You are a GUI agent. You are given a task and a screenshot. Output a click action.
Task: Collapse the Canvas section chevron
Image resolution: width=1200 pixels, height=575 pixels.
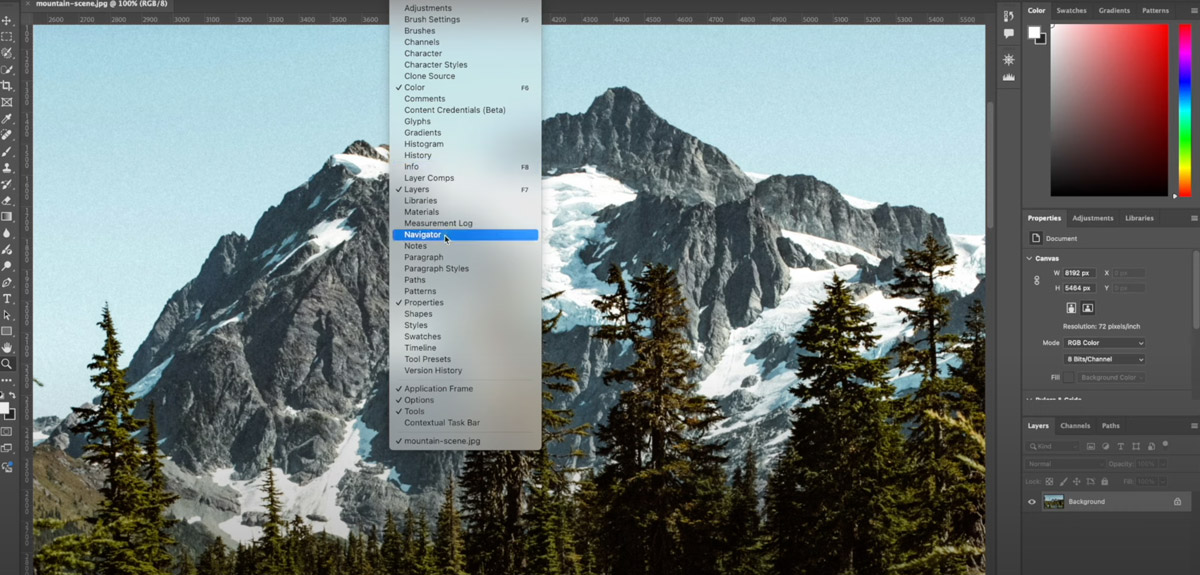pos(1030,259)
